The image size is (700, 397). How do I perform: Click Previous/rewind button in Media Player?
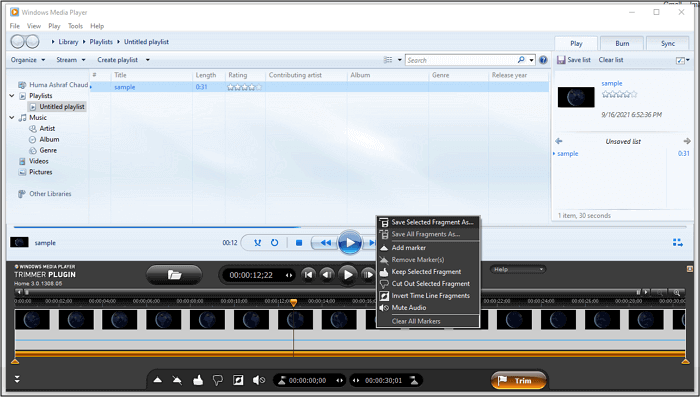tap(325, 242)
